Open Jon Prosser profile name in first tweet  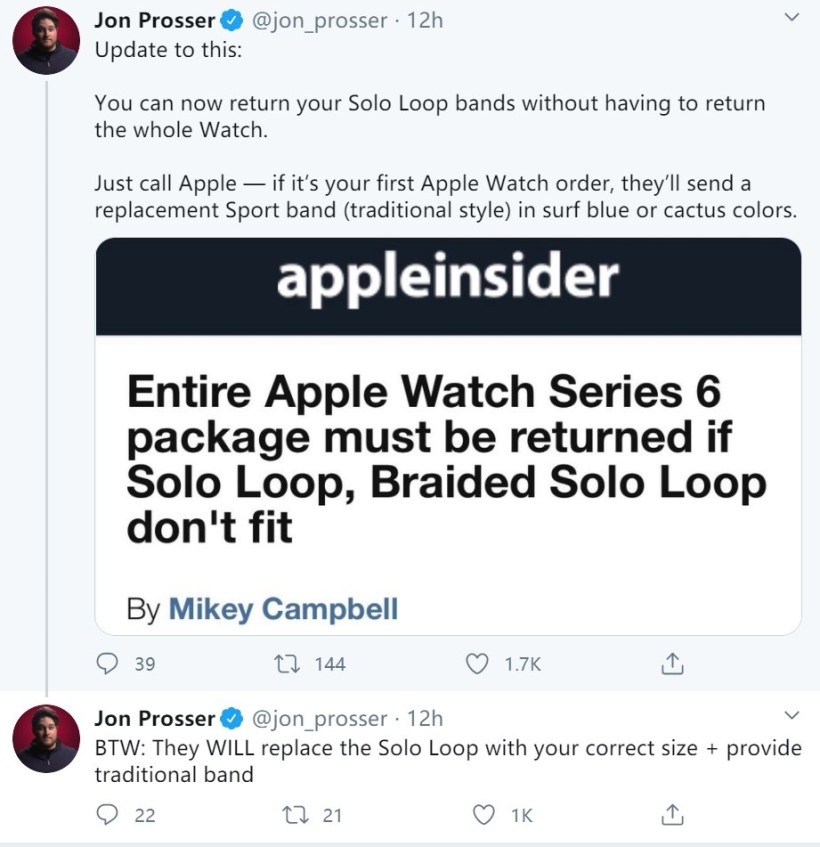tap(154, 20)
